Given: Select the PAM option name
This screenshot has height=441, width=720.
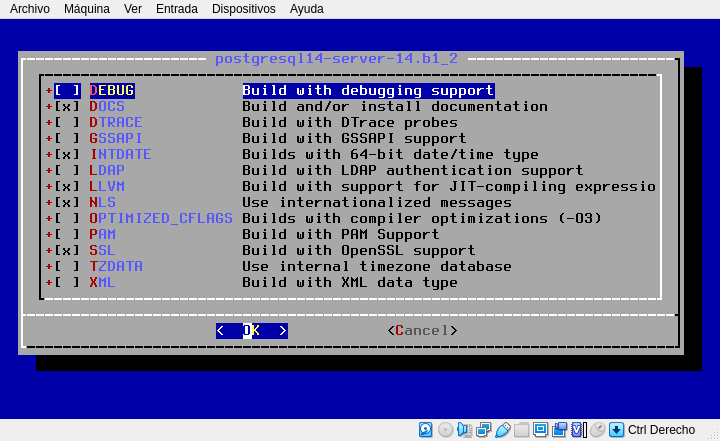Looking at the screenshot, I should 102,234.
